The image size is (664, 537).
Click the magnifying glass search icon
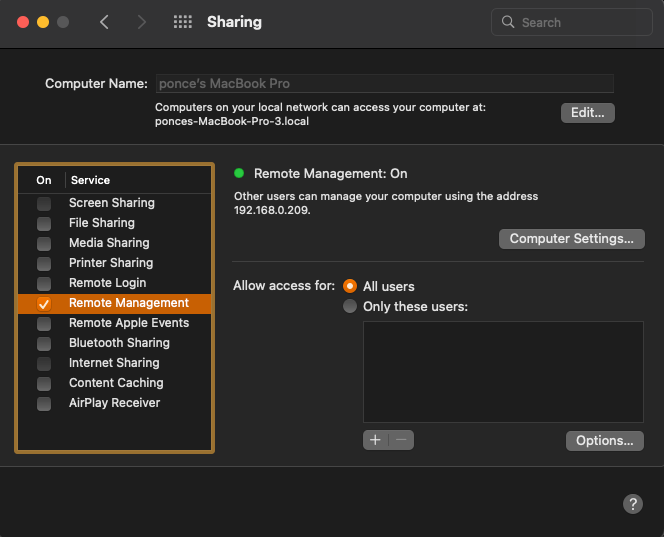508,22
